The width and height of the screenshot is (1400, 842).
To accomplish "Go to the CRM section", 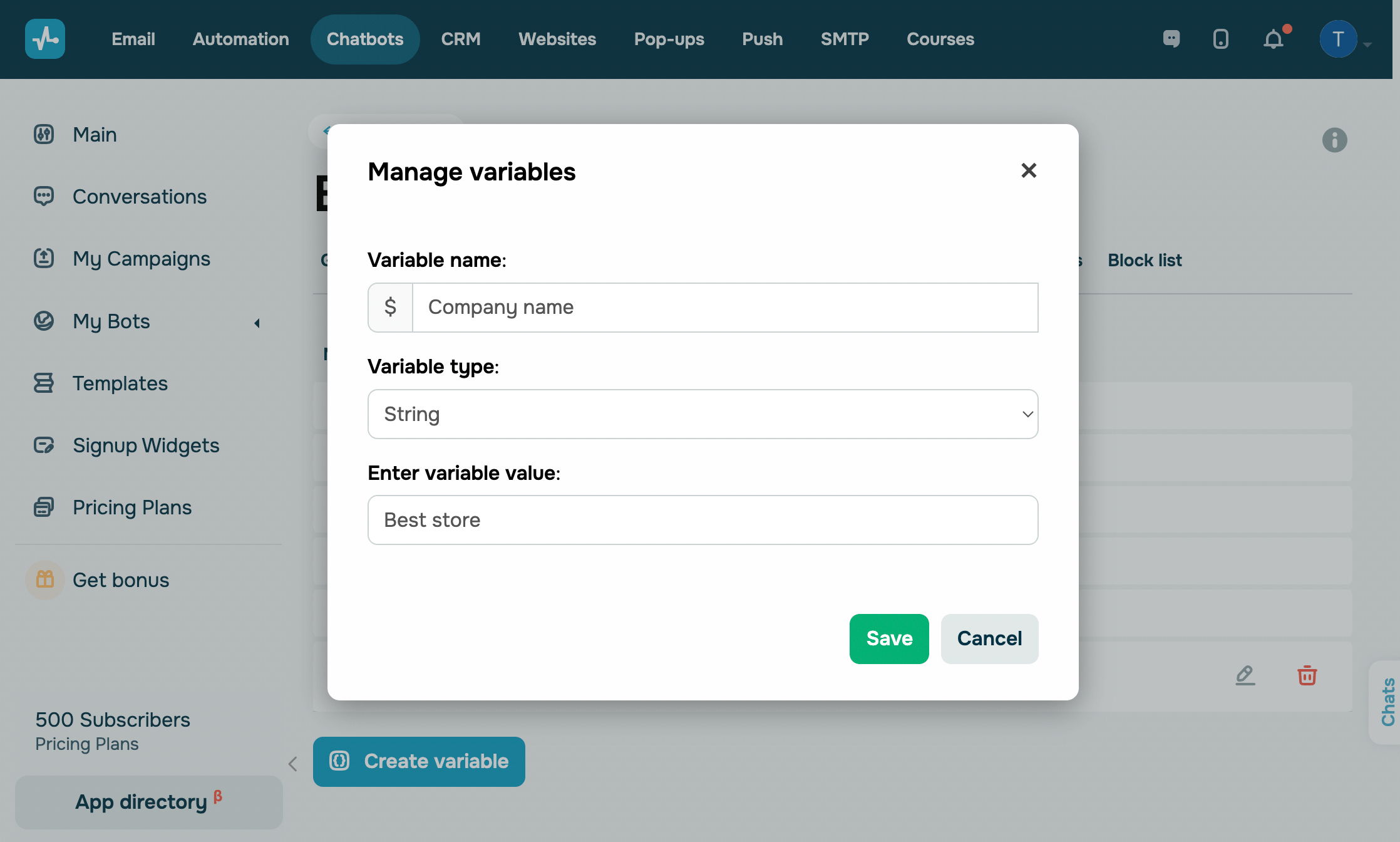I will [461, 39].
